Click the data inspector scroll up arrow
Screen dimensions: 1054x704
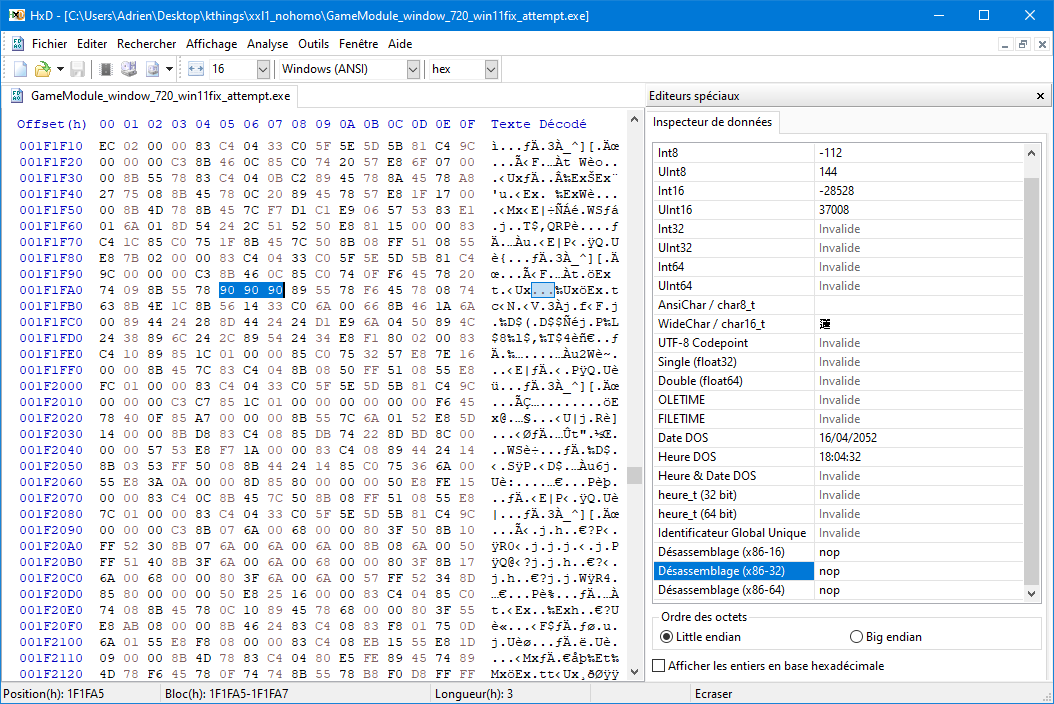(1031, 153)
